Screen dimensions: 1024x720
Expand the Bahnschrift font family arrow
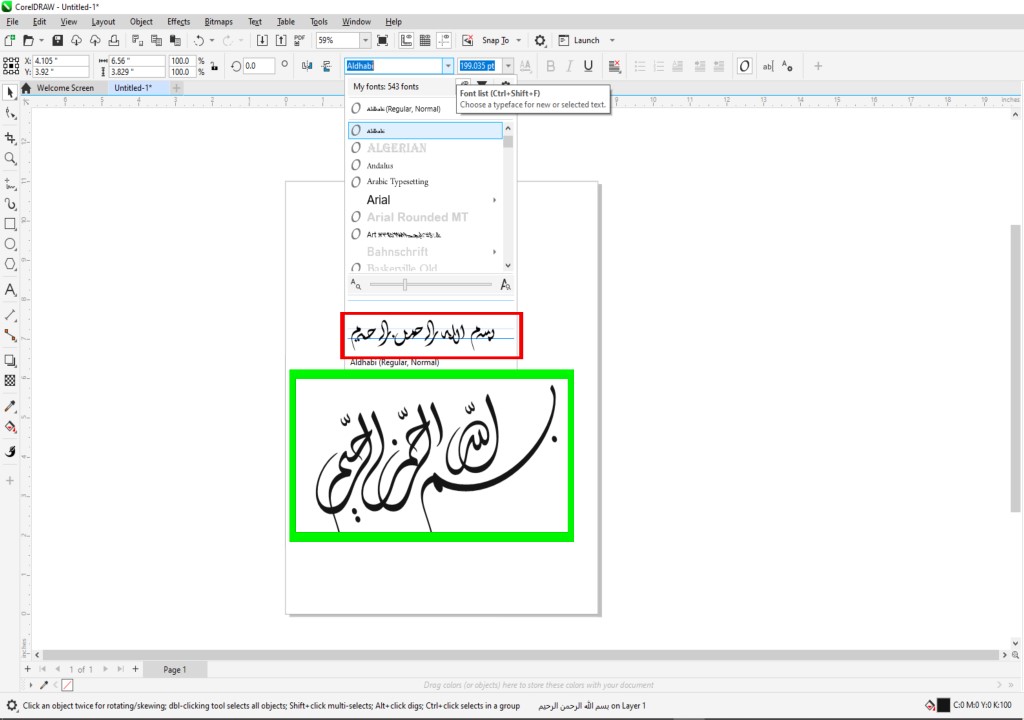(x=494, y=252)
